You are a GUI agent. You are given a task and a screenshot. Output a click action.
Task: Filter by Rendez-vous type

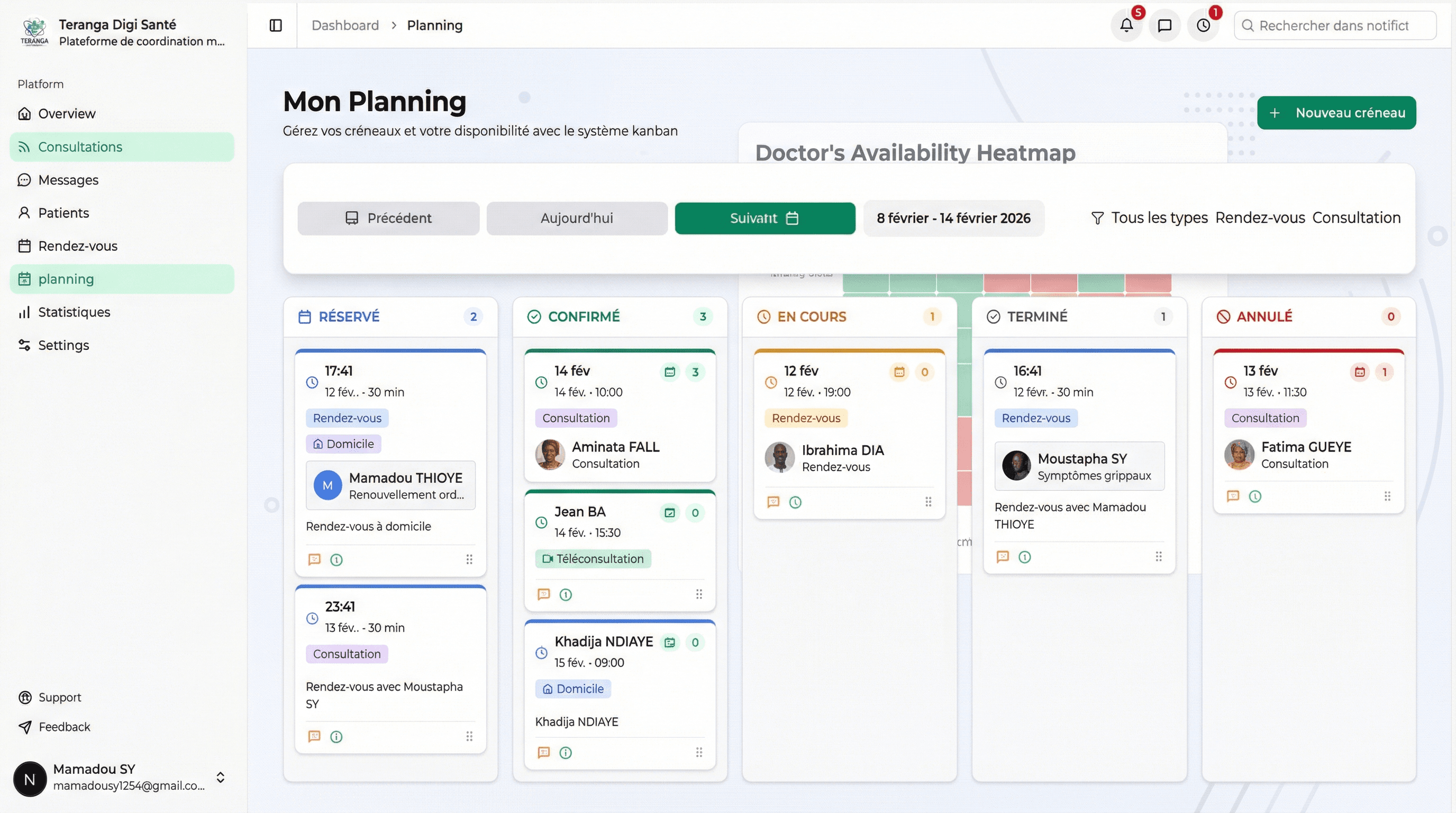[x=1260, y=218]
